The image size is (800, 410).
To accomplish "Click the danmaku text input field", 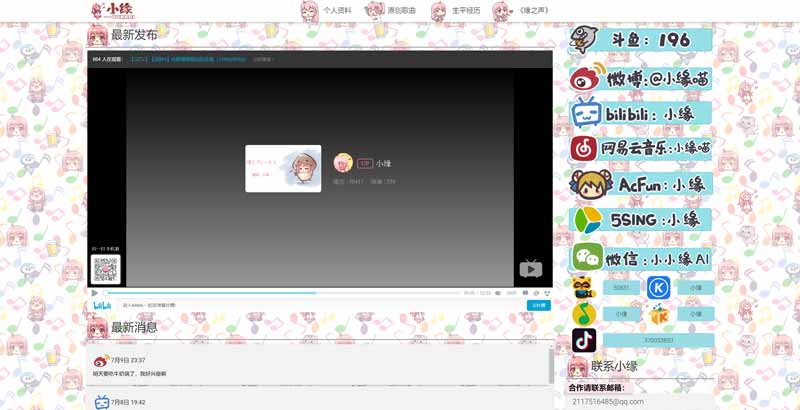I will point(323,305).
